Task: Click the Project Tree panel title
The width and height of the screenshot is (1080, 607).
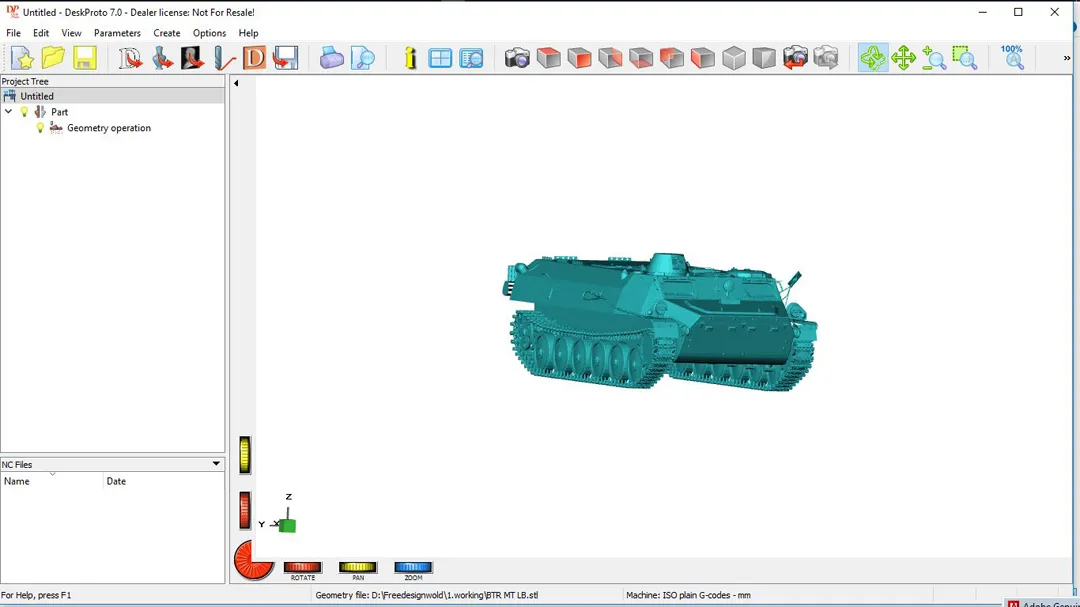Action: (25, 81)
